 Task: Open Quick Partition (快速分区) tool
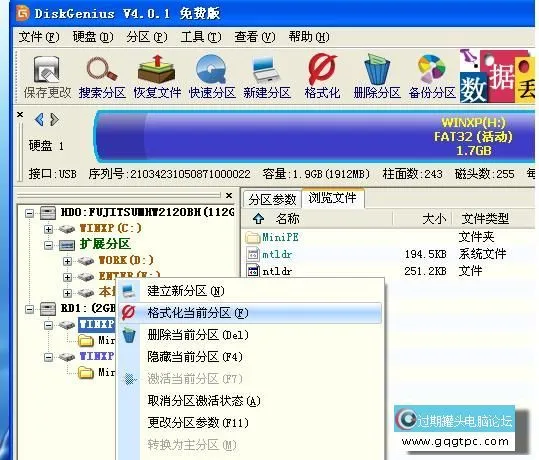click(212, 77)
